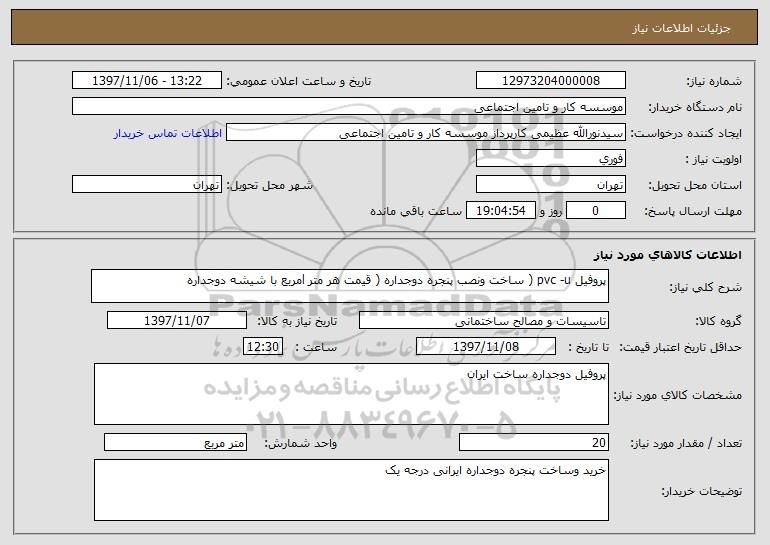The image size is (770, 545).
Task: Click the goods specifications text area
Action: [x=351, y=394]
